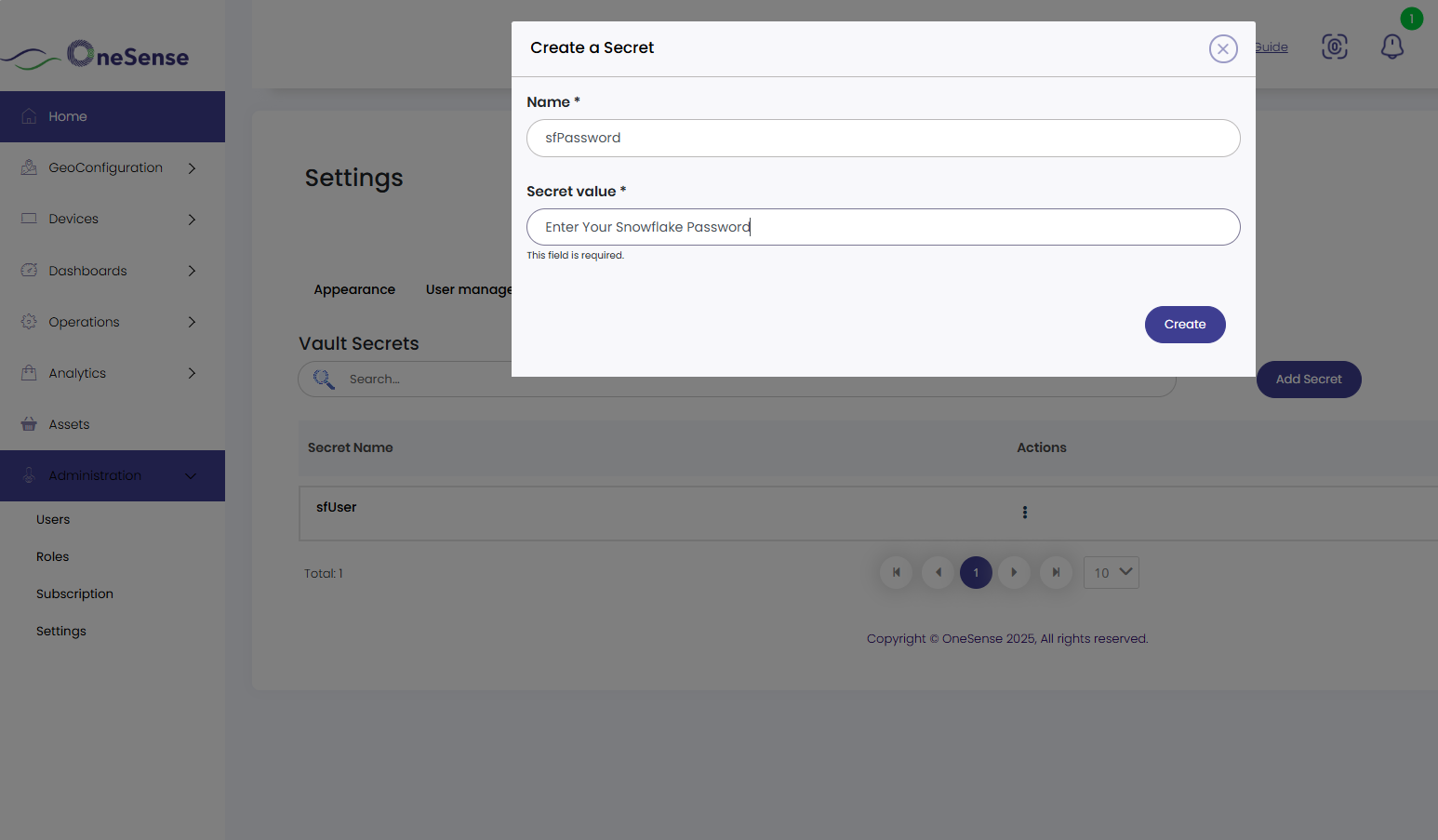Open actions menu for sfUser row
1438x840 pixels.
point(1025,513)
